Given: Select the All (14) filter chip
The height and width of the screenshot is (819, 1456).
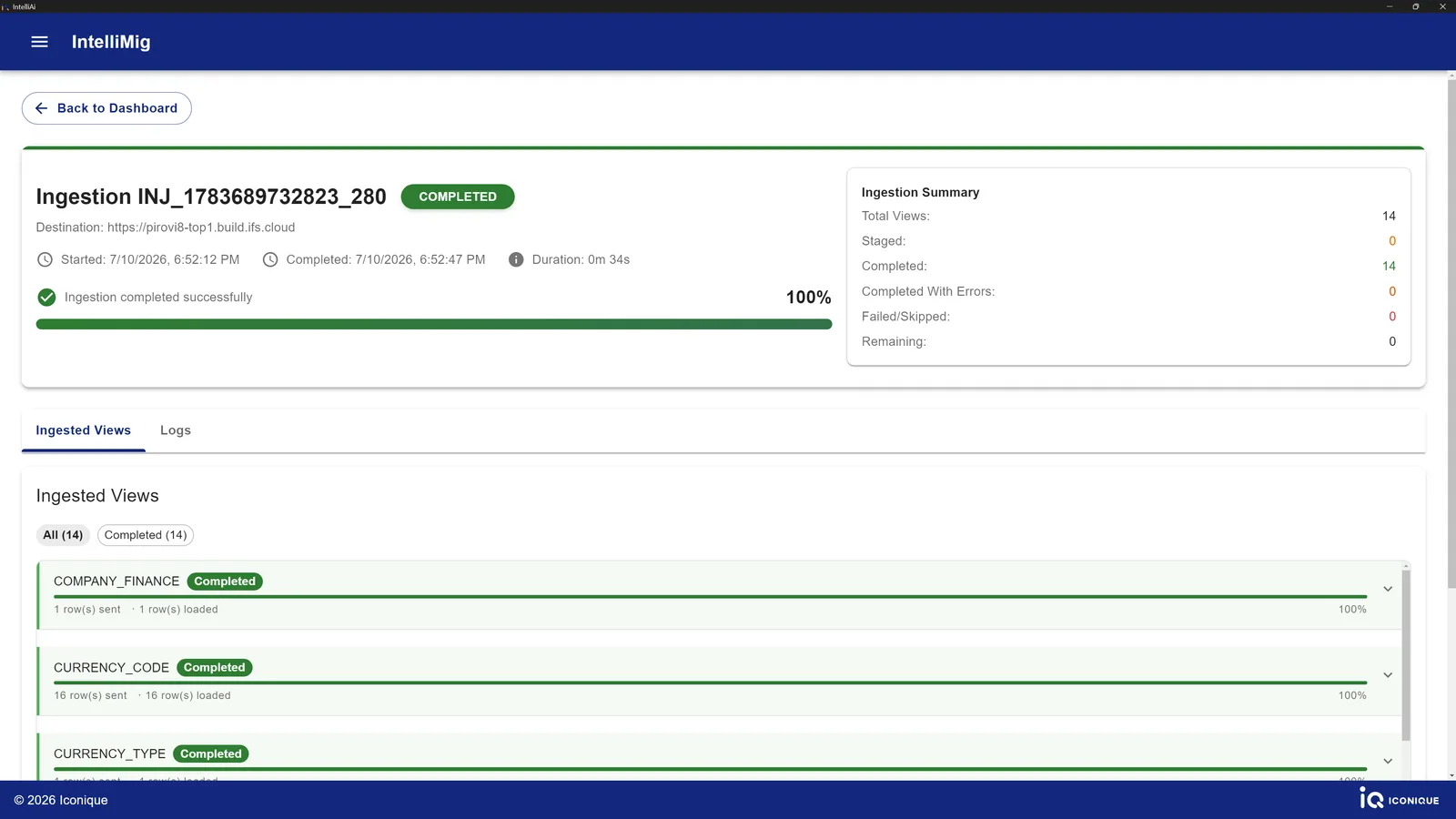Looking at the screenshot, I should coord(63,535).
